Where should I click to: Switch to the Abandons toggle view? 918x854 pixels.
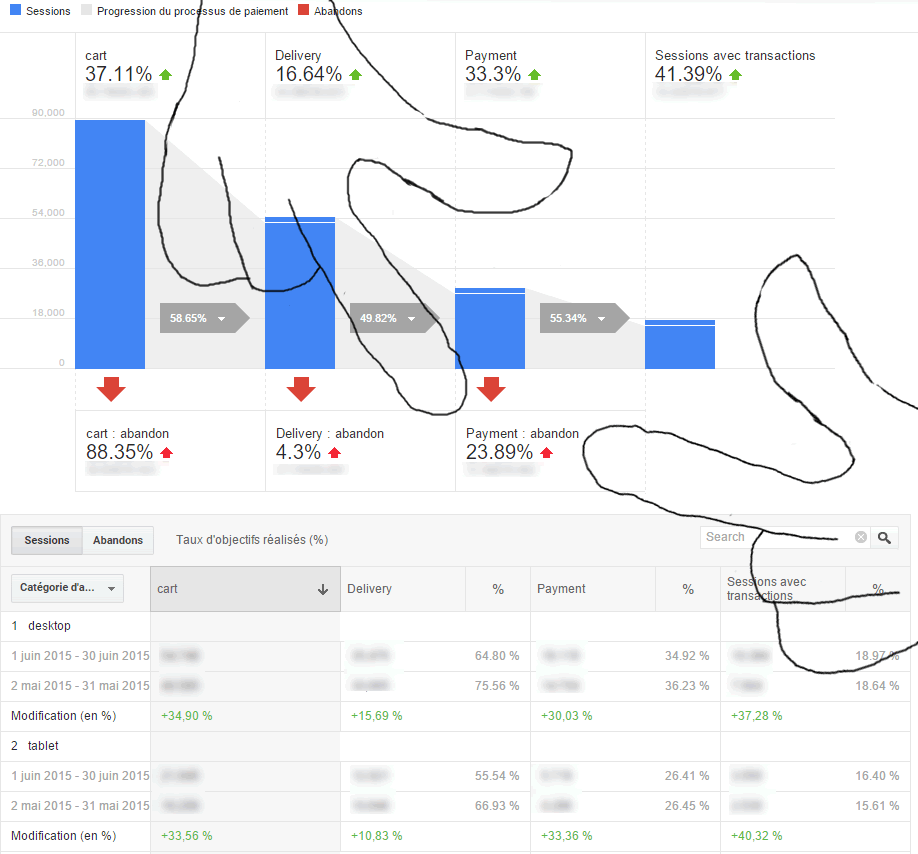point(118,540)
